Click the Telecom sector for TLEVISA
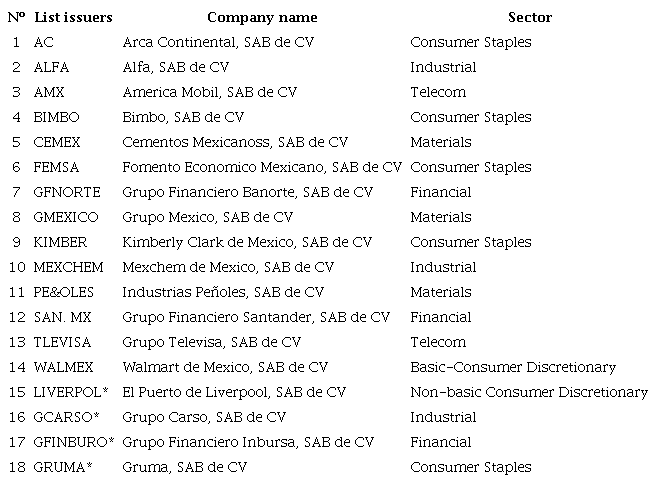 (x=438, y=342)
